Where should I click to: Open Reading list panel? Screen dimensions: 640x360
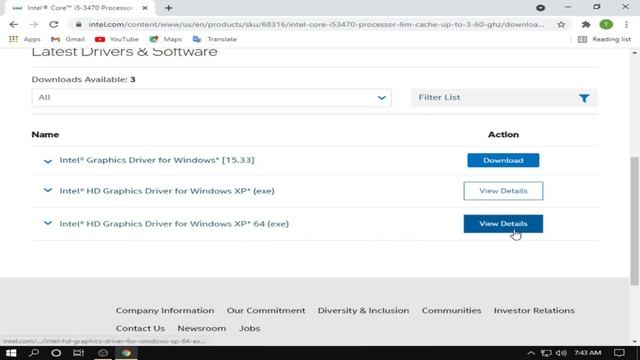point(604,39)
